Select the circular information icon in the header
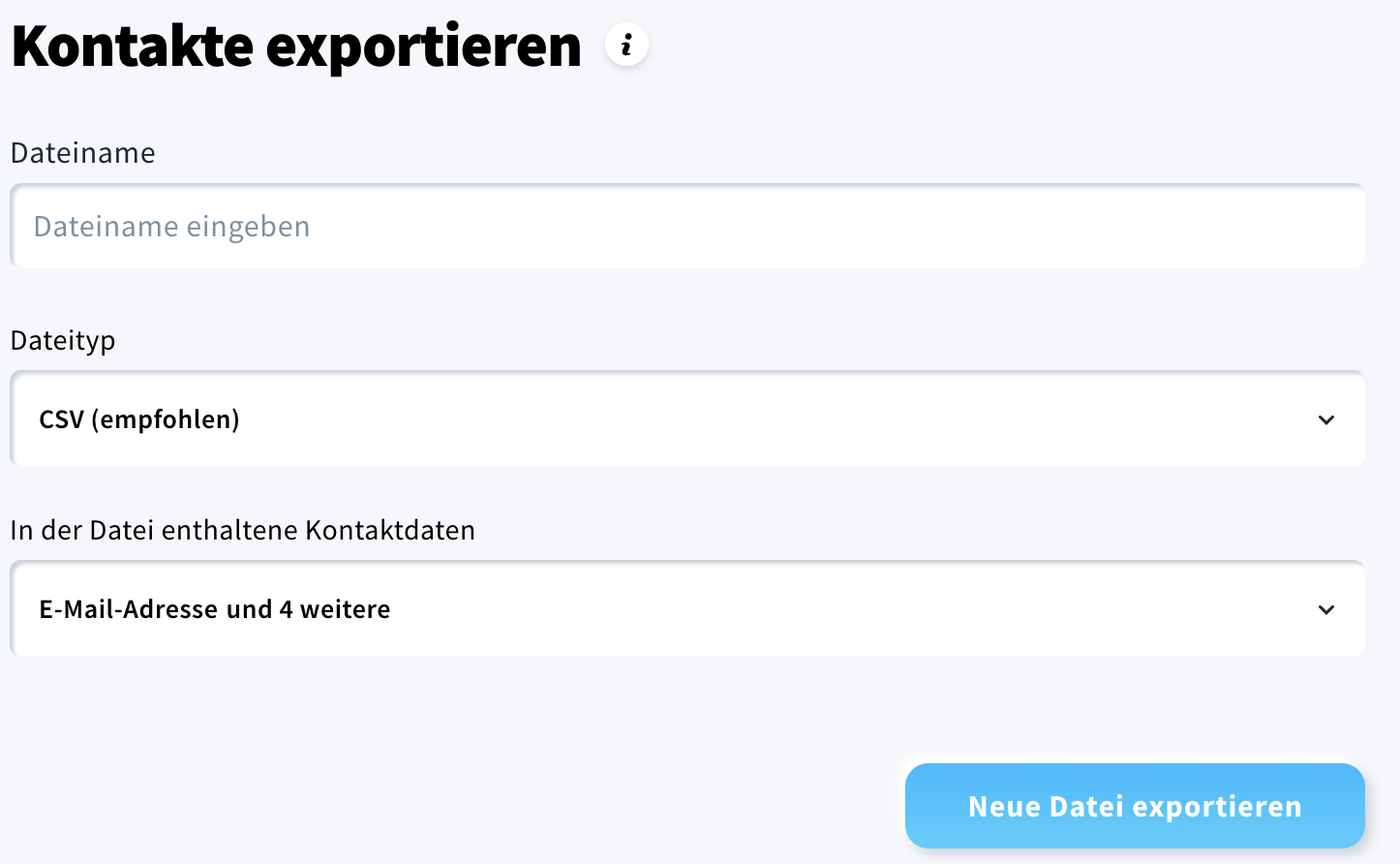This screenshot has width=1400, height=864. (x=626, y=45)
